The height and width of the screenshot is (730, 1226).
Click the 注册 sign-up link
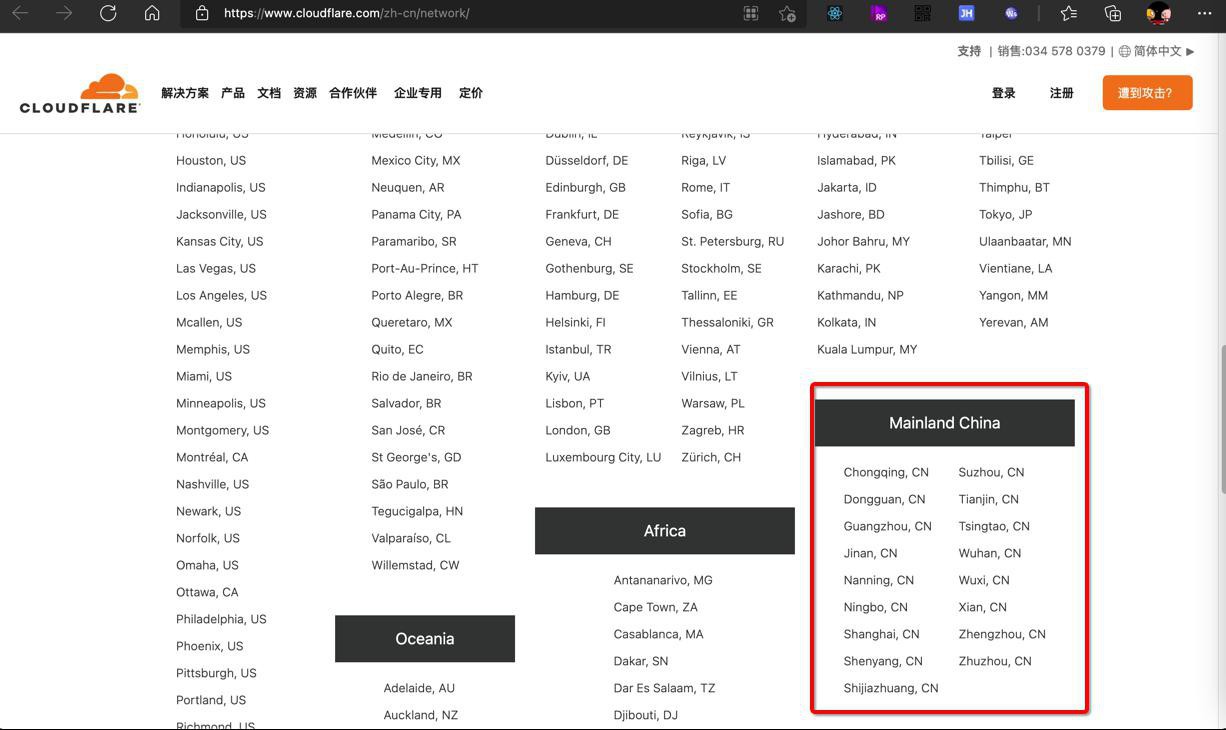coord(1062,93)
